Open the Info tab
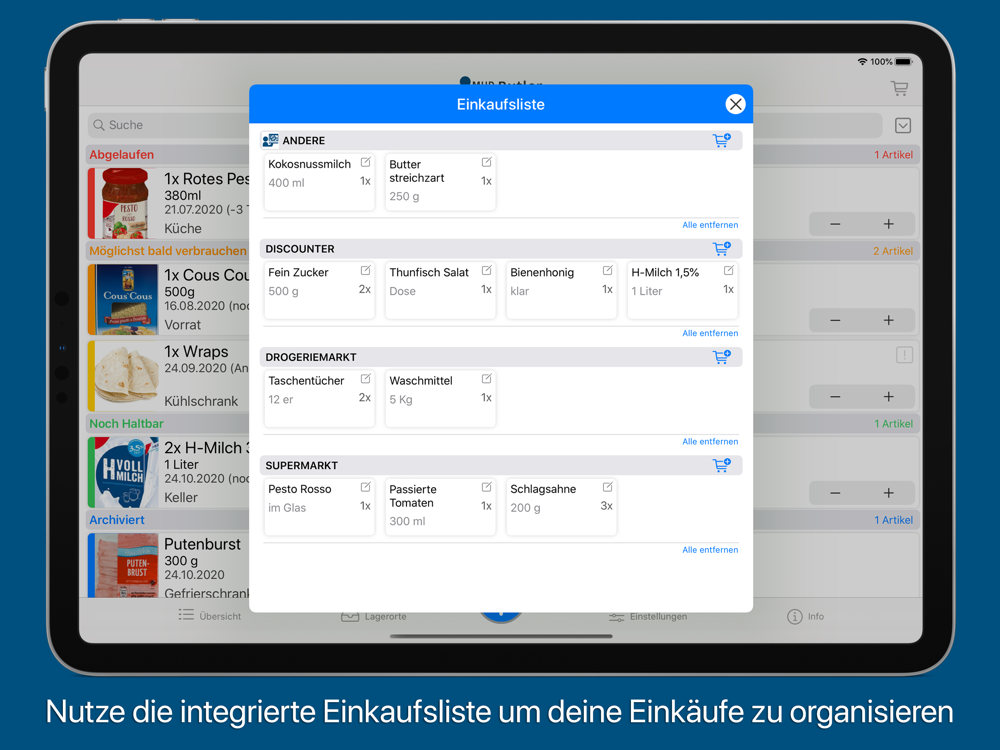Image resolution: width=1000 pixels, height=750 pixels. 805,617
